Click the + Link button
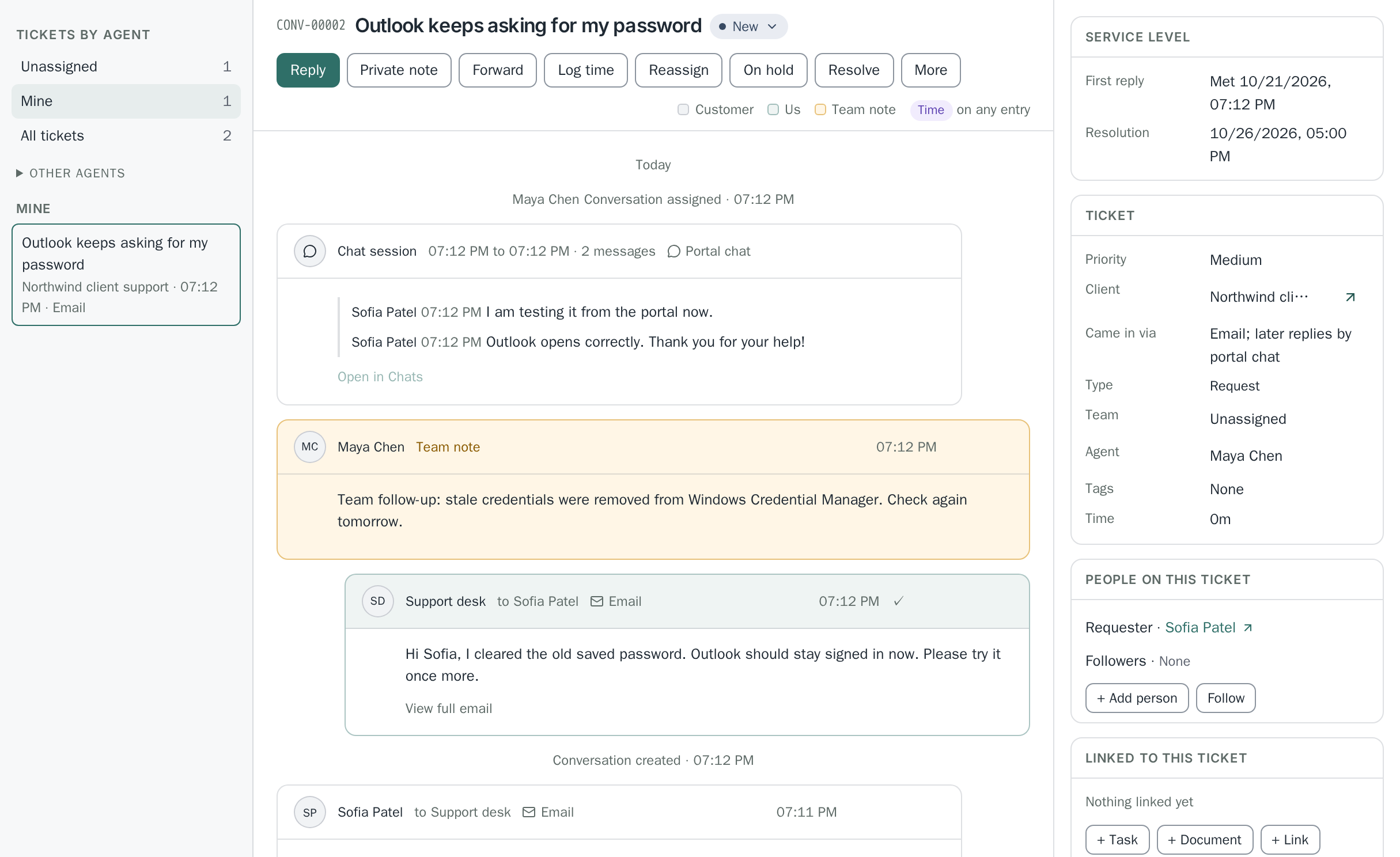 (x=1290, y=840)
